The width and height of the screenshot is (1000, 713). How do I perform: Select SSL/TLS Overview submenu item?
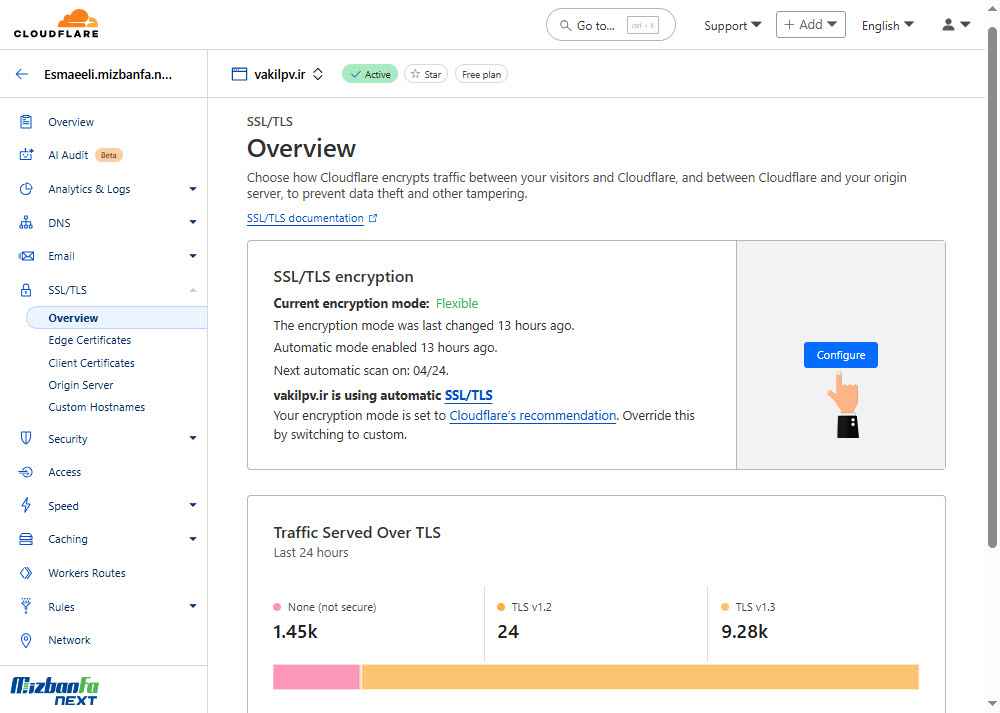[117, 318]
